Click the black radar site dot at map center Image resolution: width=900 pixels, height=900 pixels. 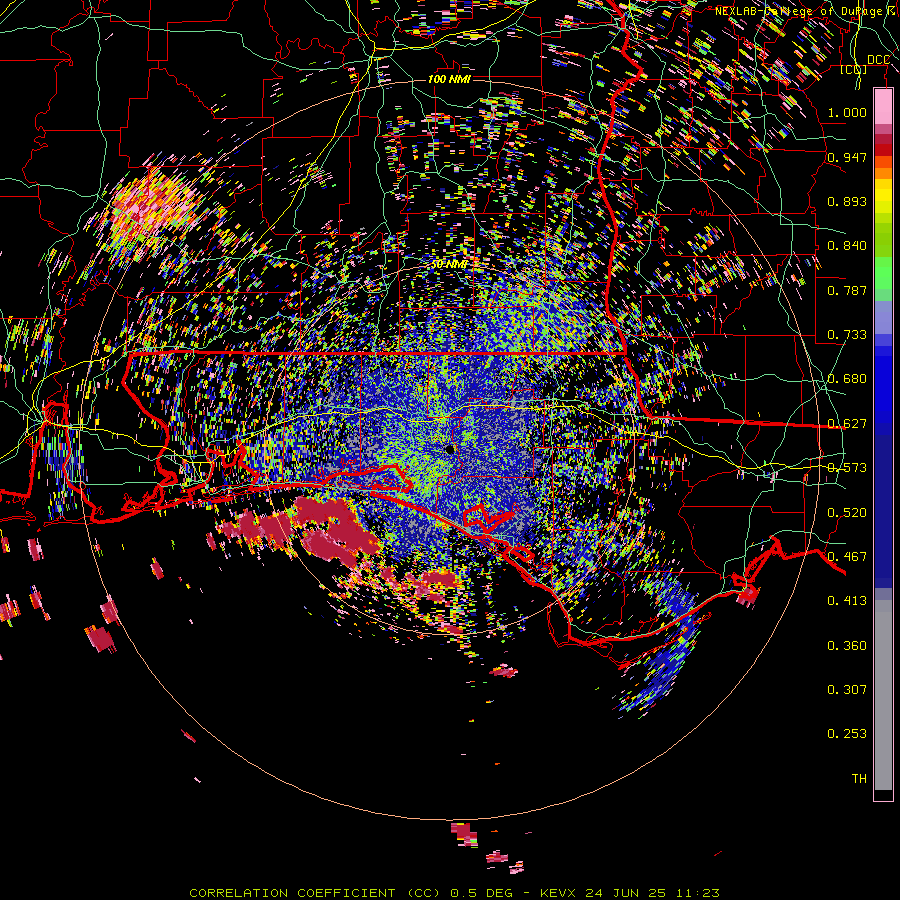point(450,449)
